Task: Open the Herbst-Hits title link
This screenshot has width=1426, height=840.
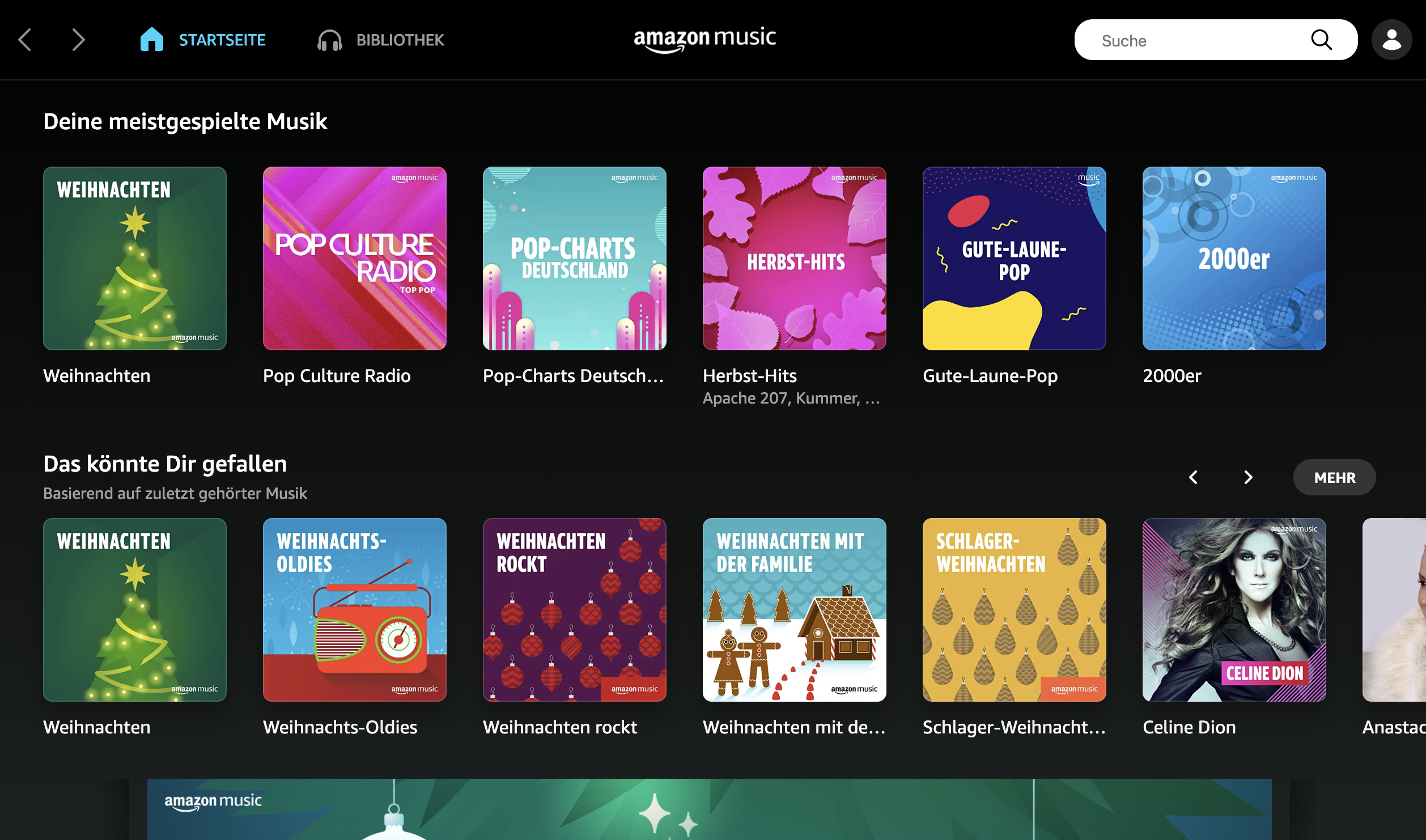Action: point(749,376)
